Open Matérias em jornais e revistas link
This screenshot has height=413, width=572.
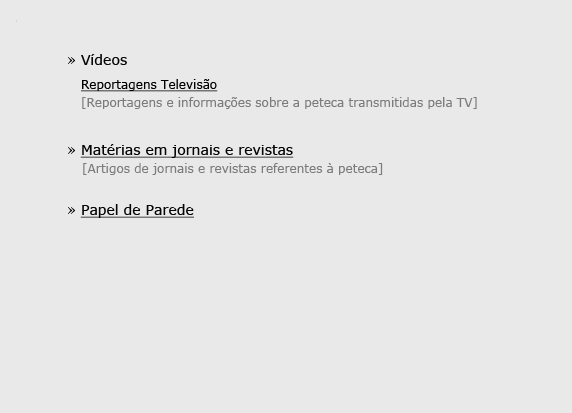[187, 150]
